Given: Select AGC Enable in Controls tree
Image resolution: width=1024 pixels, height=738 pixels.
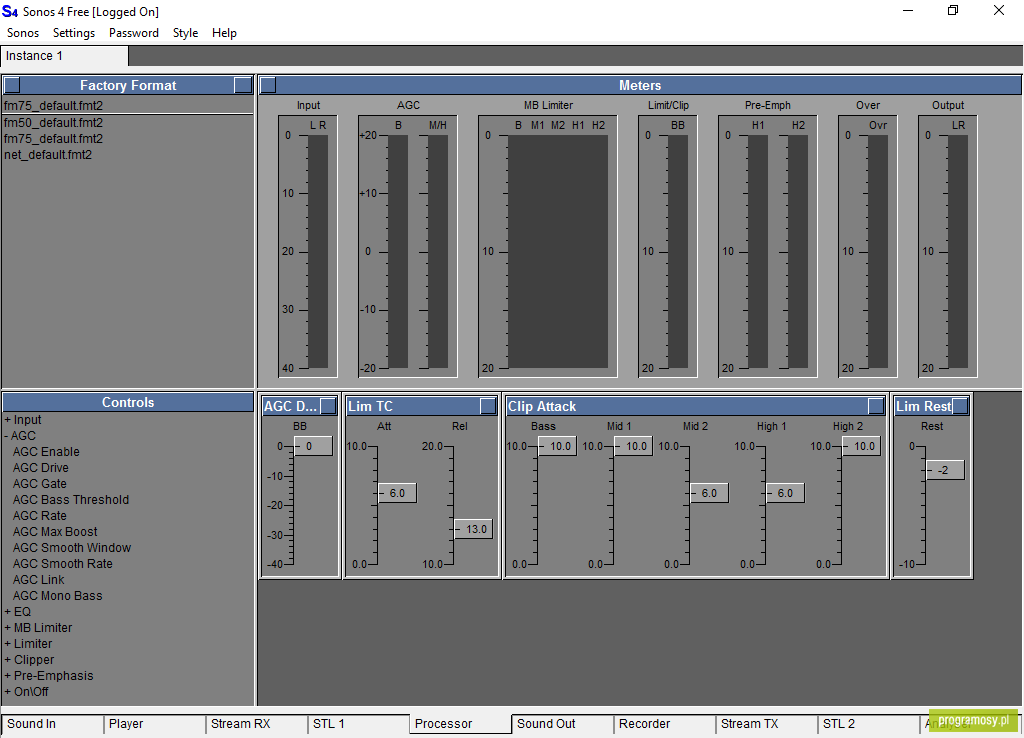Looking at the screenshot, I should click(46, 452).
